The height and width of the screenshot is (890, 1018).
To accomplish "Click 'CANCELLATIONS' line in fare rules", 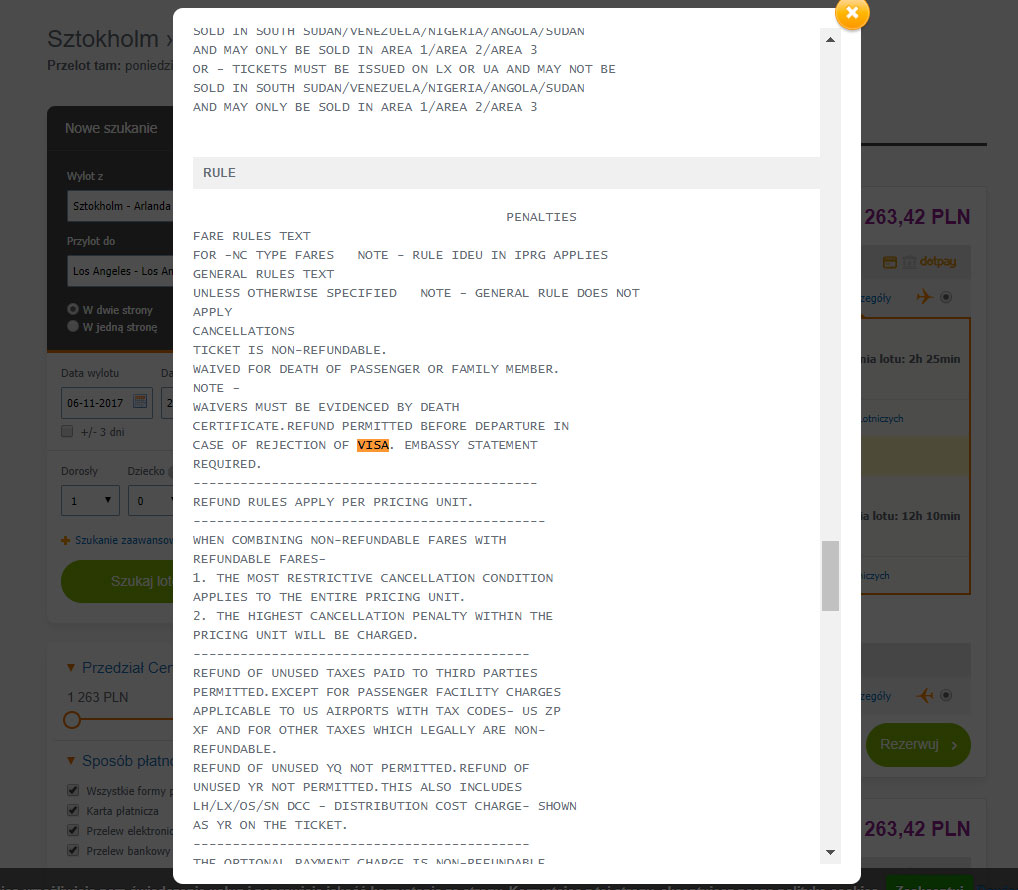I will pos(243,331).
